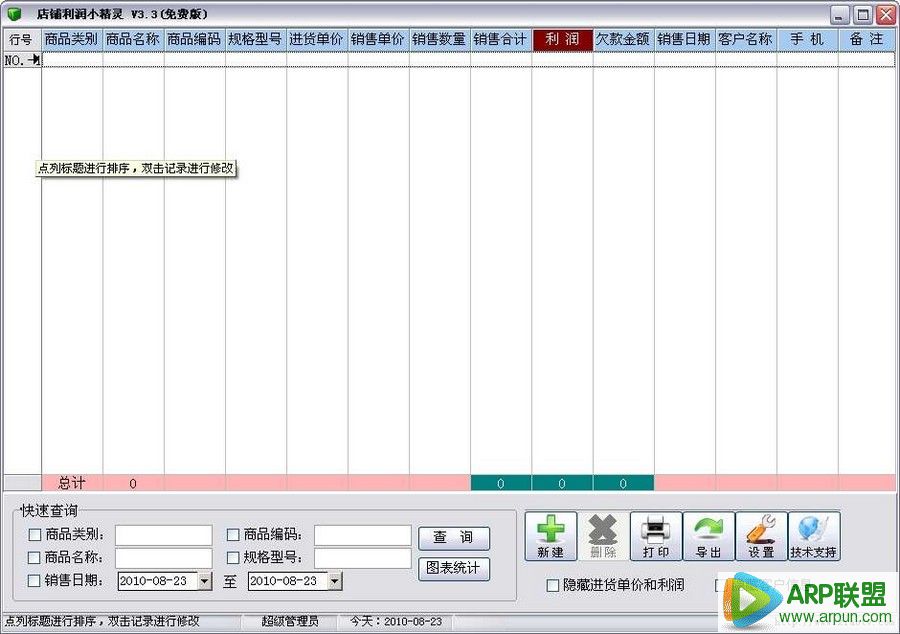900x634 pixels.
Task: Sort by the 销售合计 column header
Action: [500, 39]
